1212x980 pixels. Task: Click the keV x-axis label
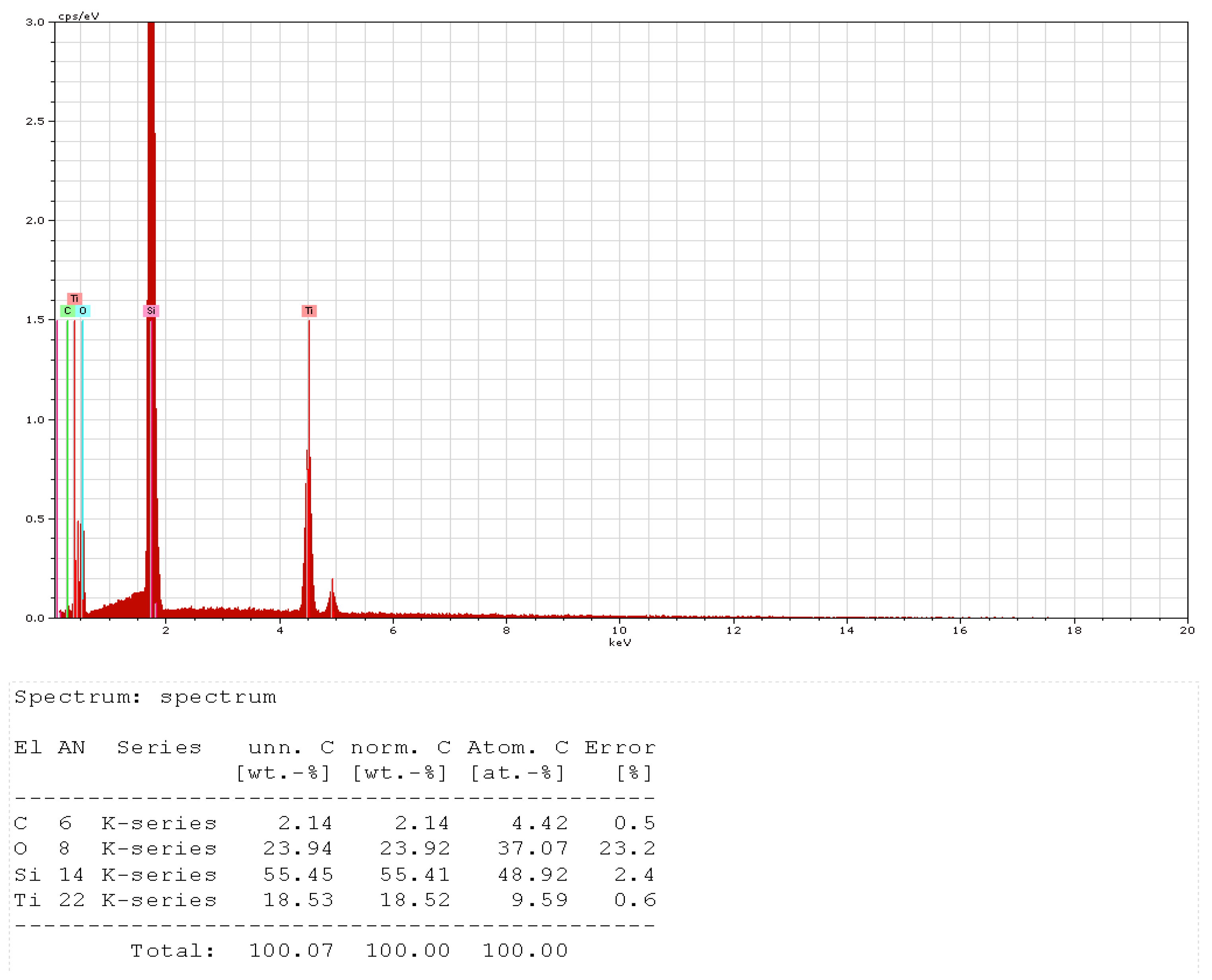pyautogui.click(x=620, y=643)
